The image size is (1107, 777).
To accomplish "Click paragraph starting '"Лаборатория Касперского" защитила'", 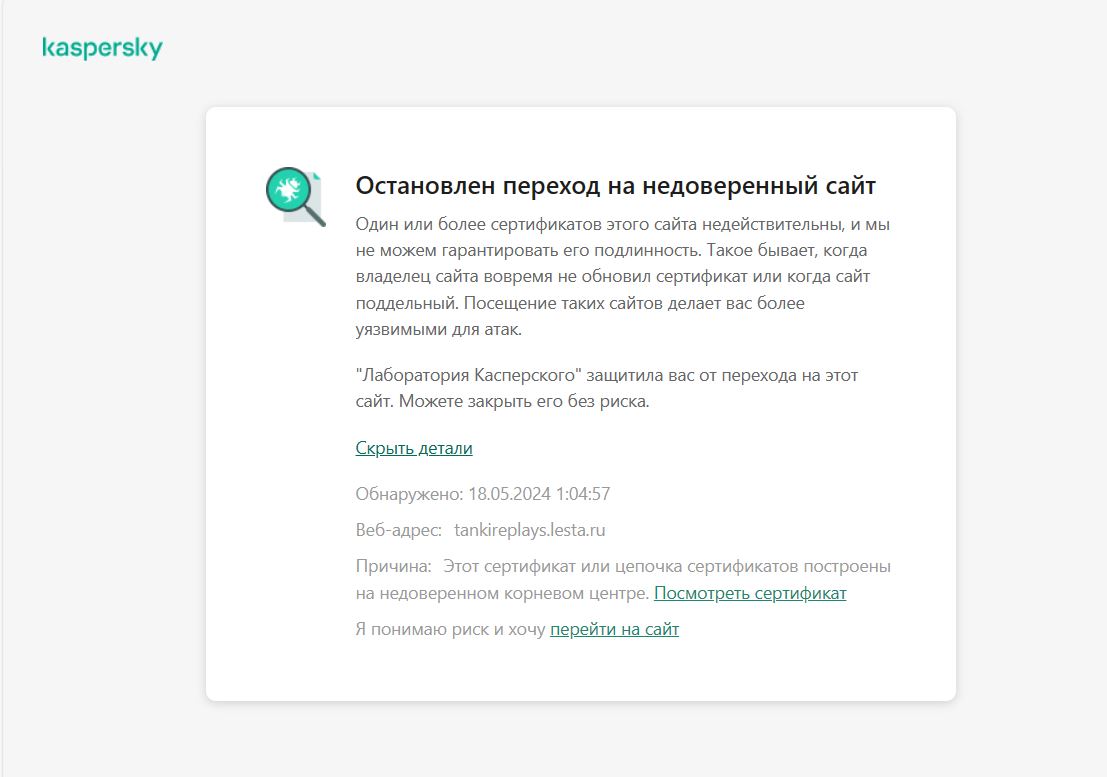I will pyautogui.click(x=606, y=388).
